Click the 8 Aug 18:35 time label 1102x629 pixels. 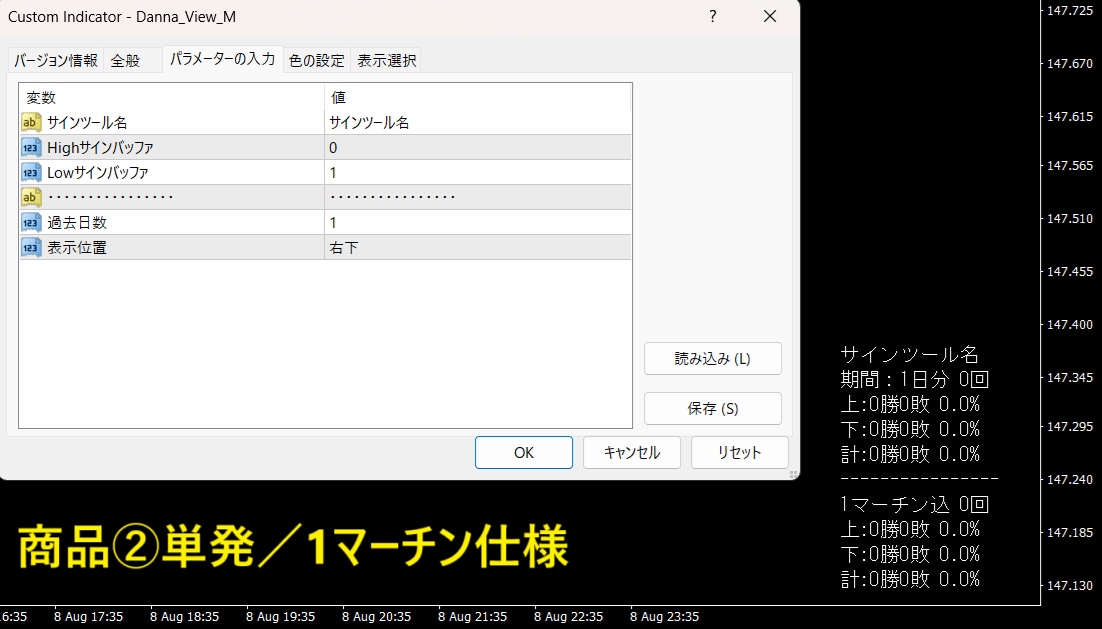[x=184, y=617]
